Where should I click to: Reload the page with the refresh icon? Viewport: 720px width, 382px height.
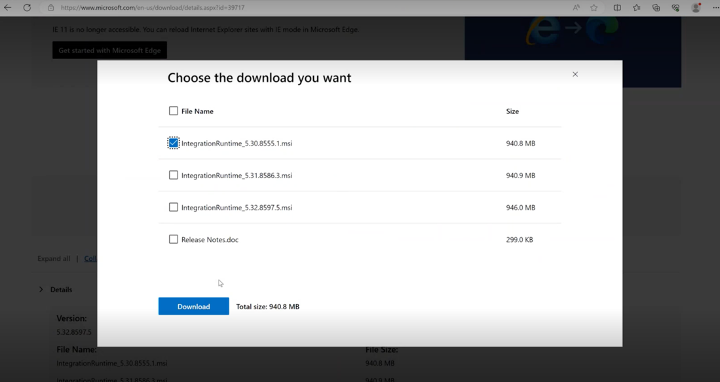[x=27, y=8]
